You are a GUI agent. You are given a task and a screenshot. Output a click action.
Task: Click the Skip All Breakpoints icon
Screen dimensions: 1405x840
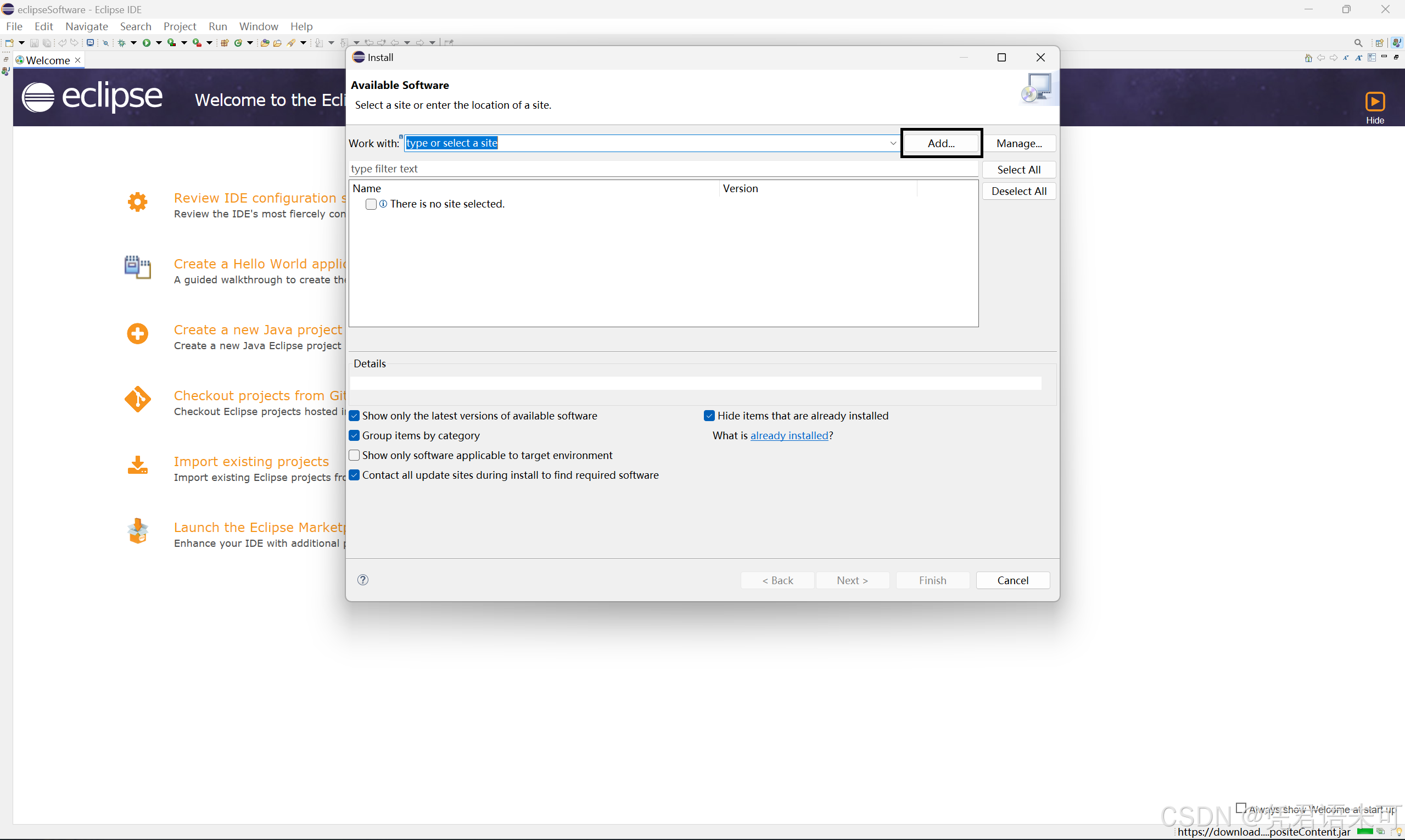[x=106, y=42]
